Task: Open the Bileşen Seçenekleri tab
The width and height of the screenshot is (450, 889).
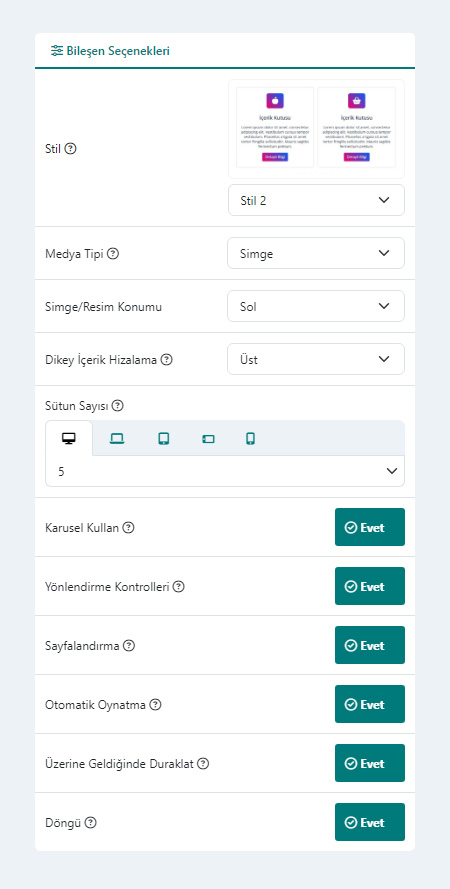Action: point(111,51)
